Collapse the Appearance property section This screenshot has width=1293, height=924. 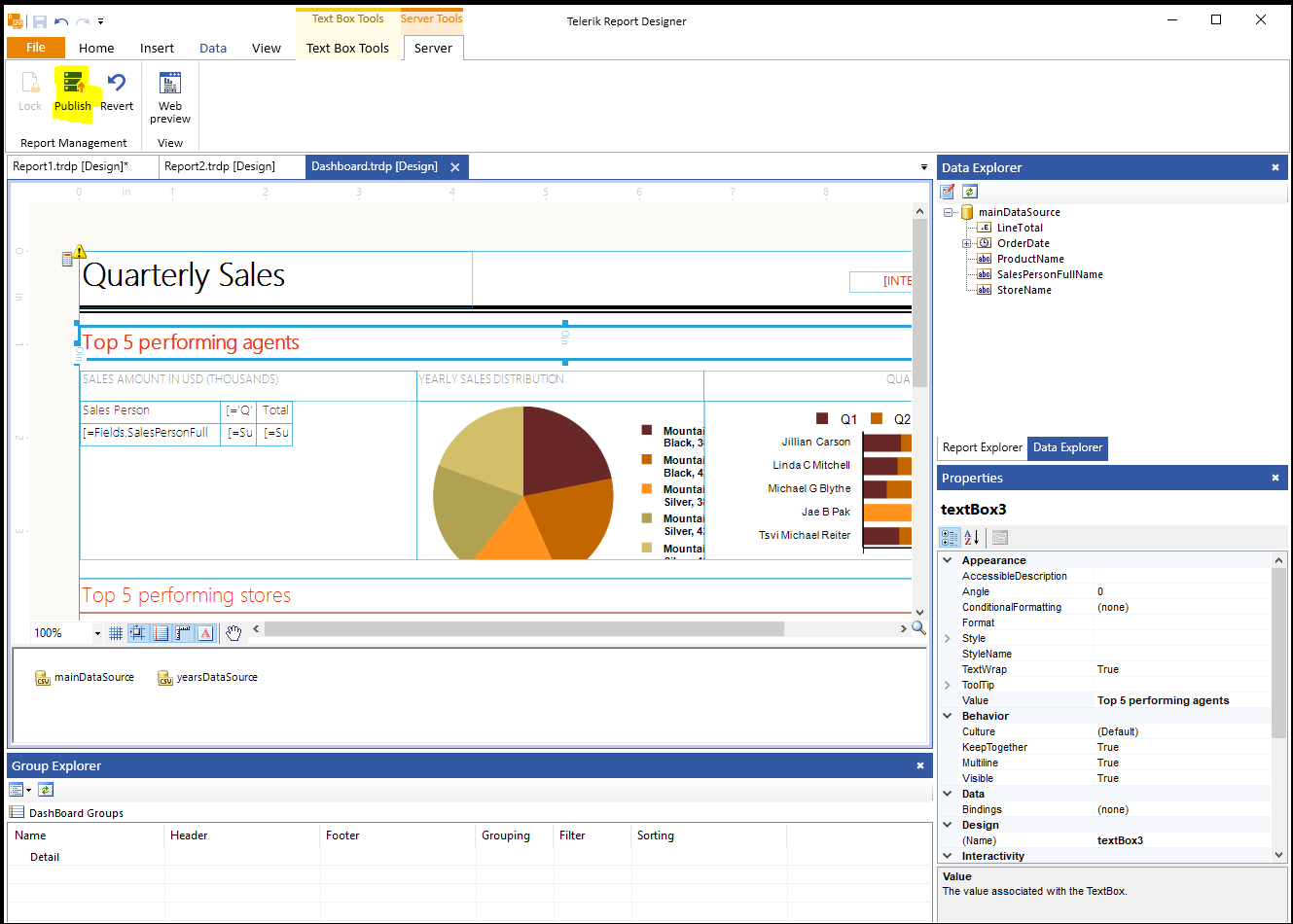(948, 560)
